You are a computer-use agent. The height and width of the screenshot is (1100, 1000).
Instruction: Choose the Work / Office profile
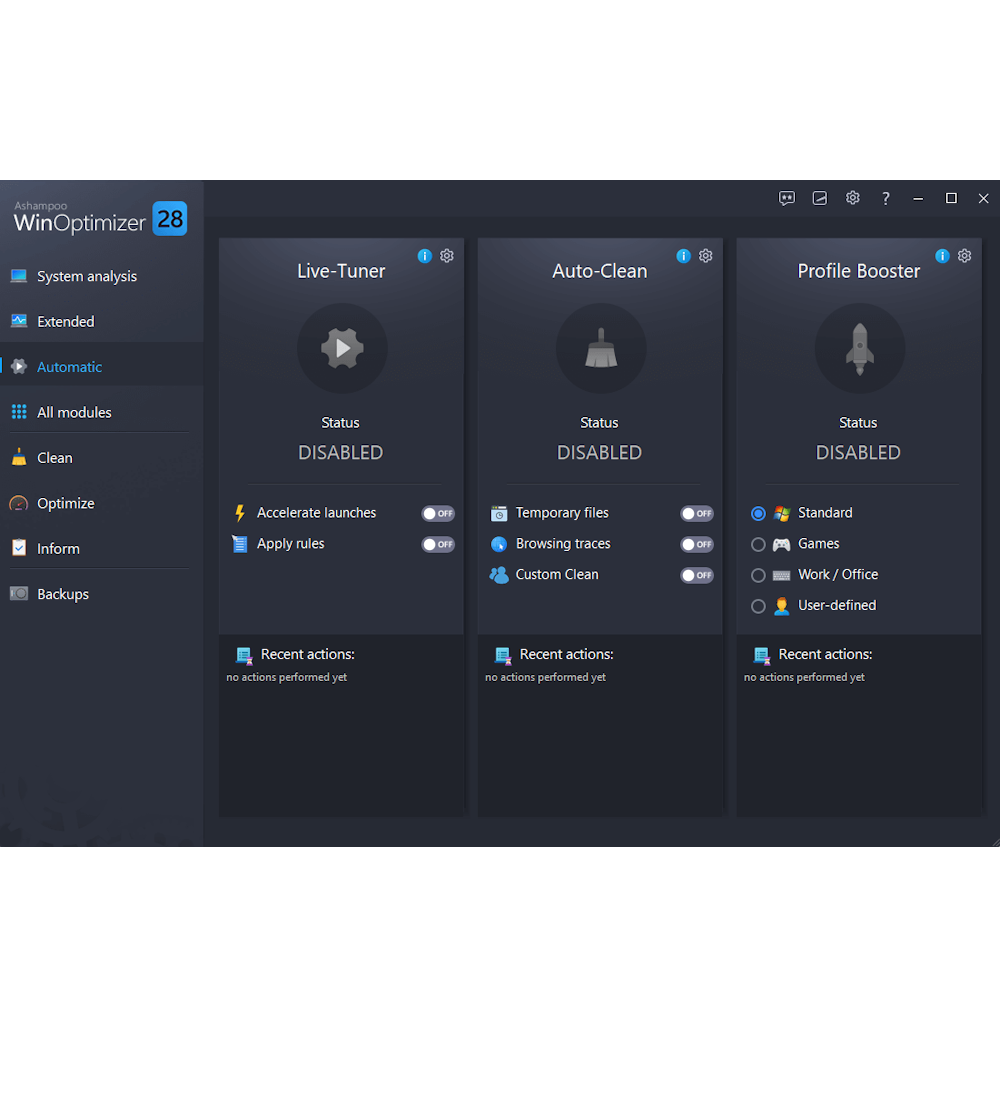[758, 576]
